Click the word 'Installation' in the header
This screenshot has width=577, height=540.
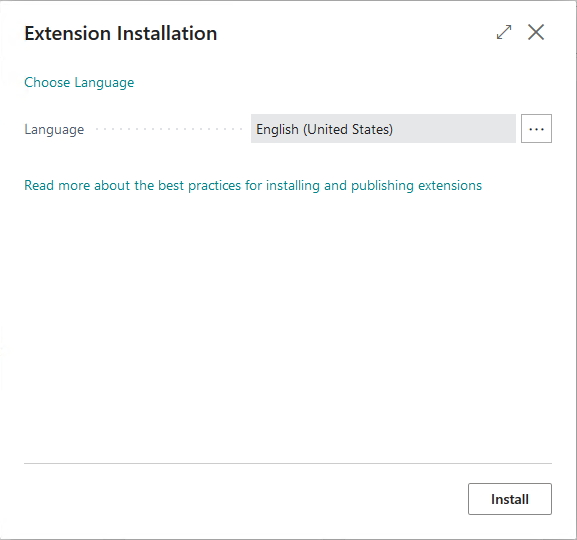(x=167, y=33)
